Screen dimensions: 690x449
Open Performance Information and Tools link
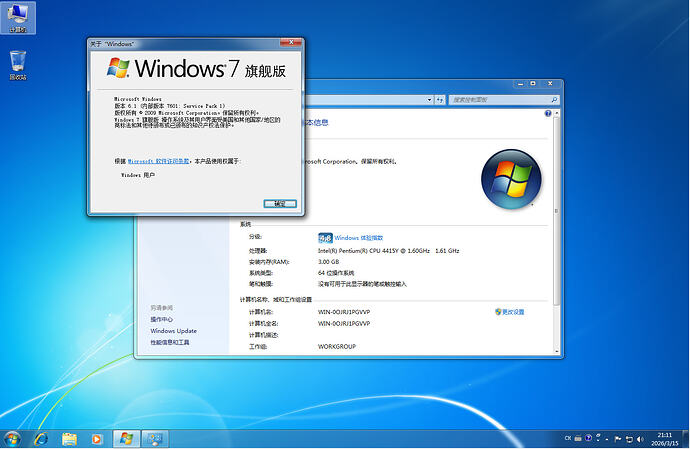click(170, 342)
